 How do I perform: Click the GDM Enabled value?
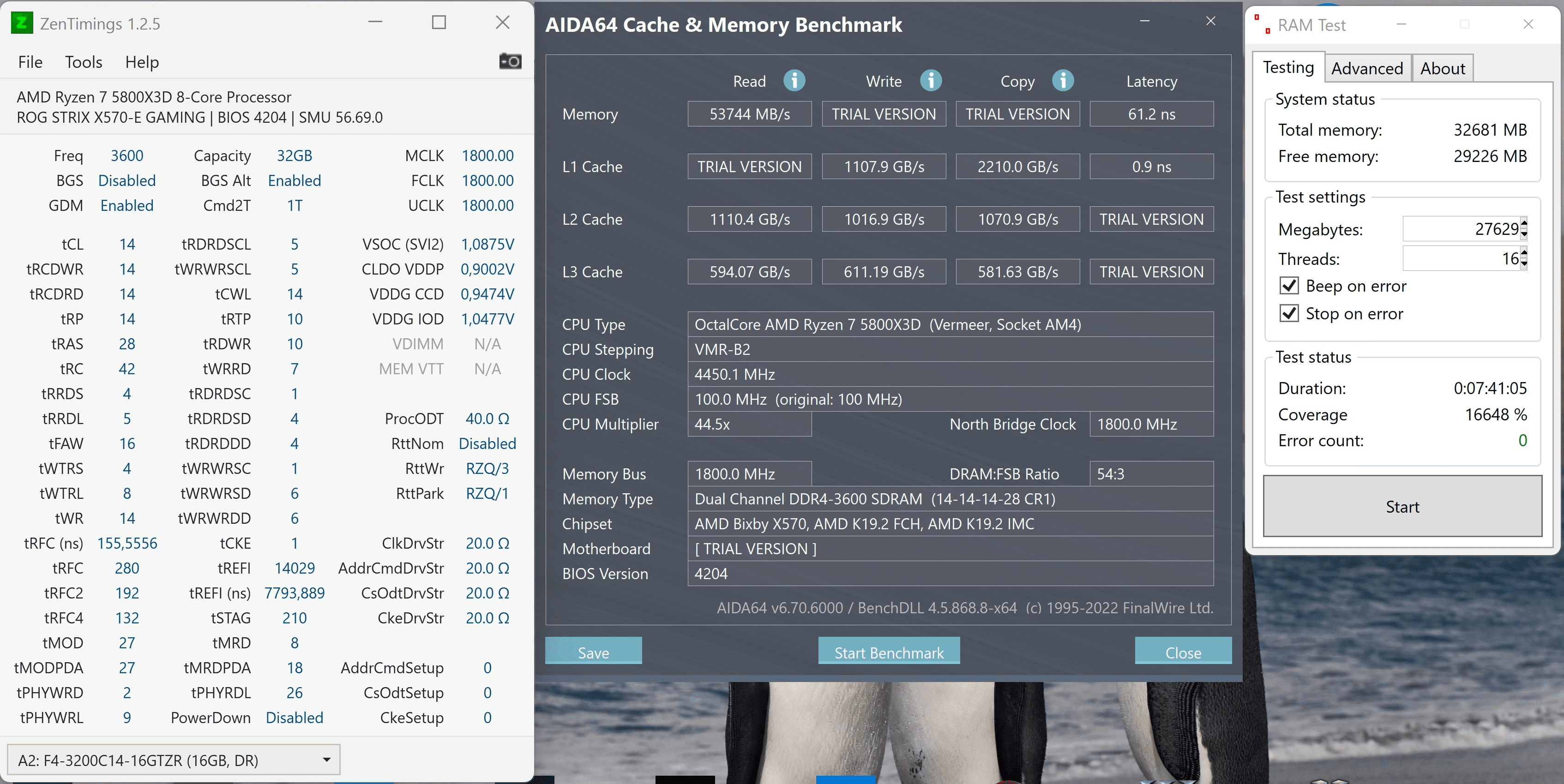127,205
